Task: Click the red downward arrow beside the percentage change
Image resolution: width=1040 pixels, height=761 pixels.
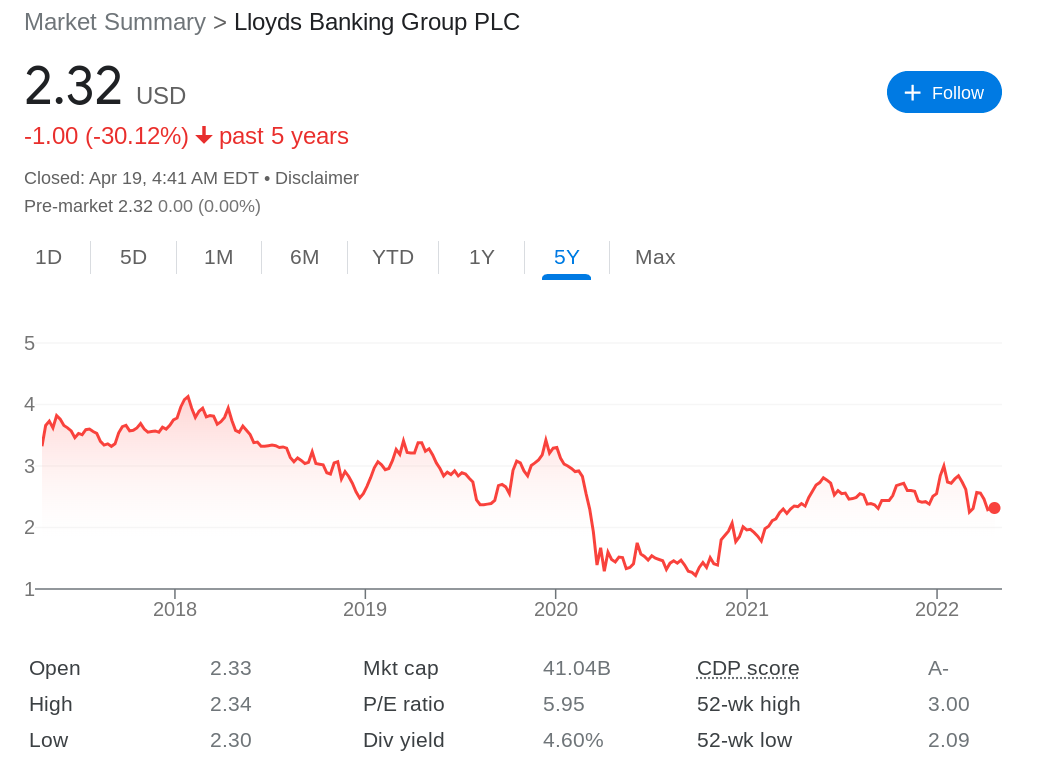Action: click(x=204, y=136)
